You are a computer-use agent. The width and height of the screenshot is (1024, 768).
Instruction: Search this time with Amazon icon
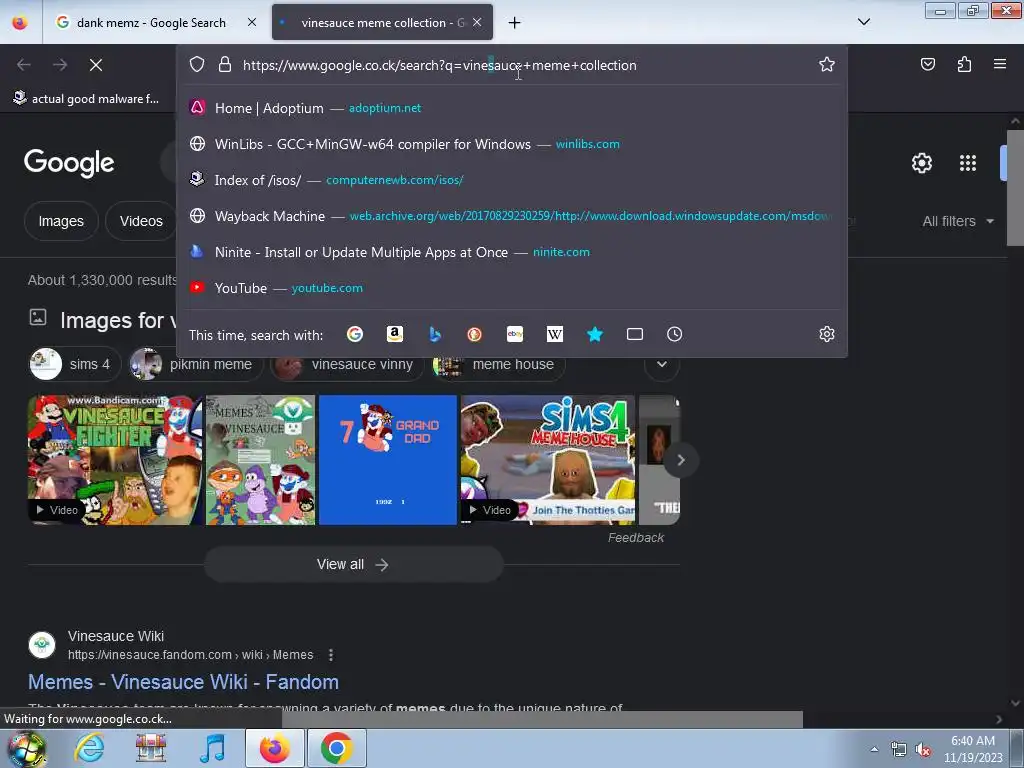point(394,334)
